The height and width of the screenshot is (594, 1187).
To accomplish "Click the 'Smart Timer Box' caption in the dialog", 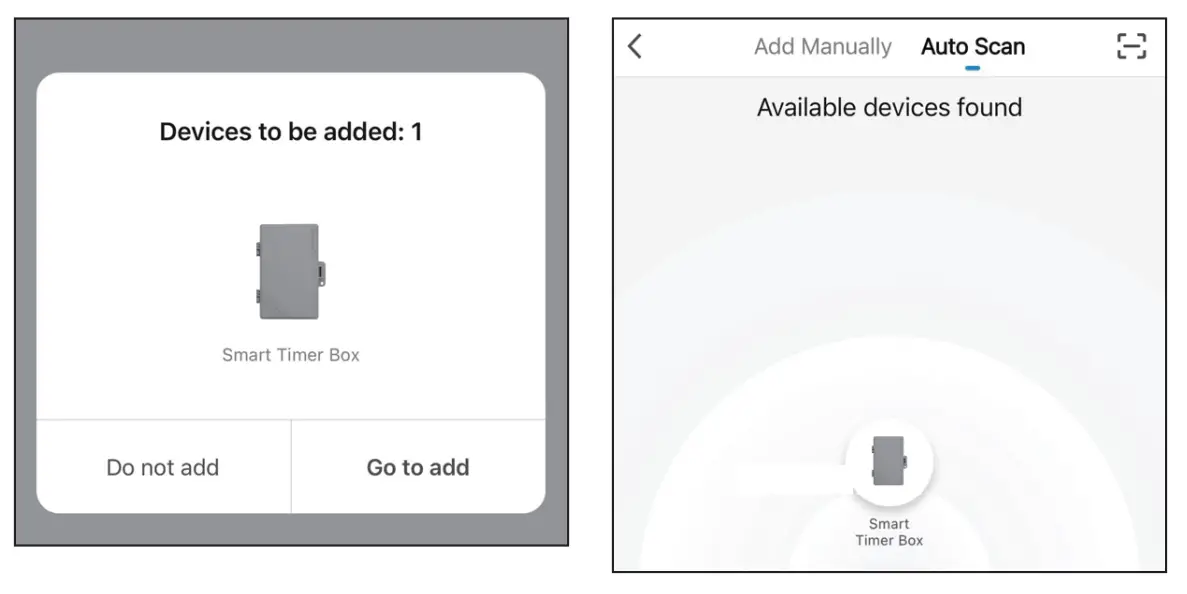I will point(289,354).
